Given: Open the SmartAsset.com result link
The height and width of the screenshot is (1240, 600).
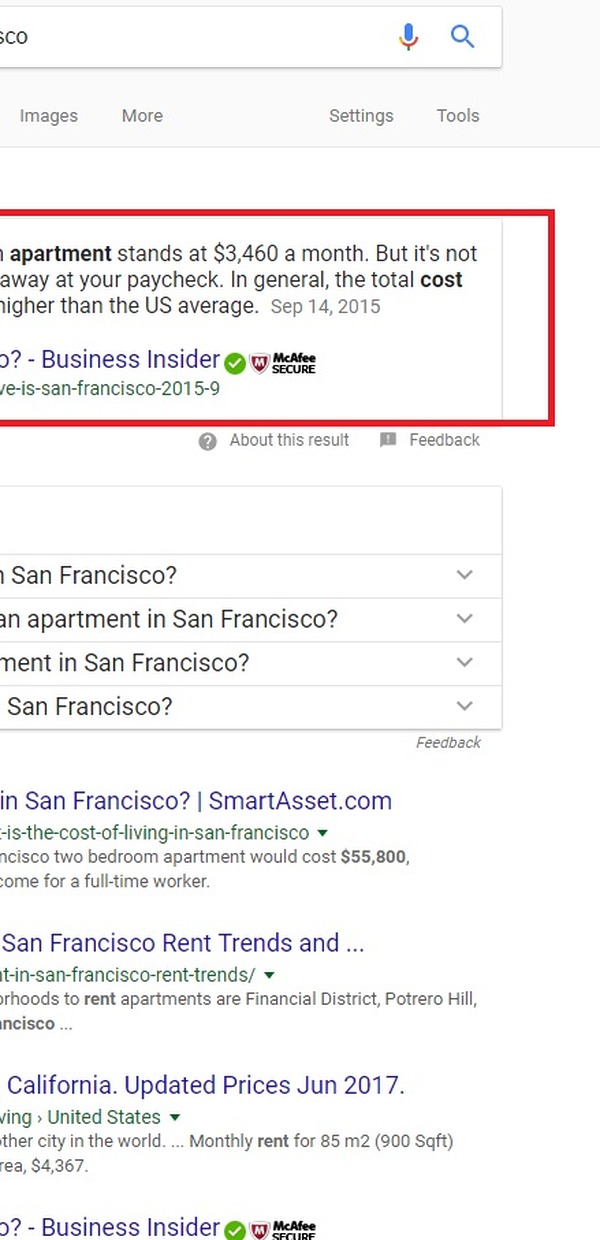Looking at the screenshot, I should 196,801.
